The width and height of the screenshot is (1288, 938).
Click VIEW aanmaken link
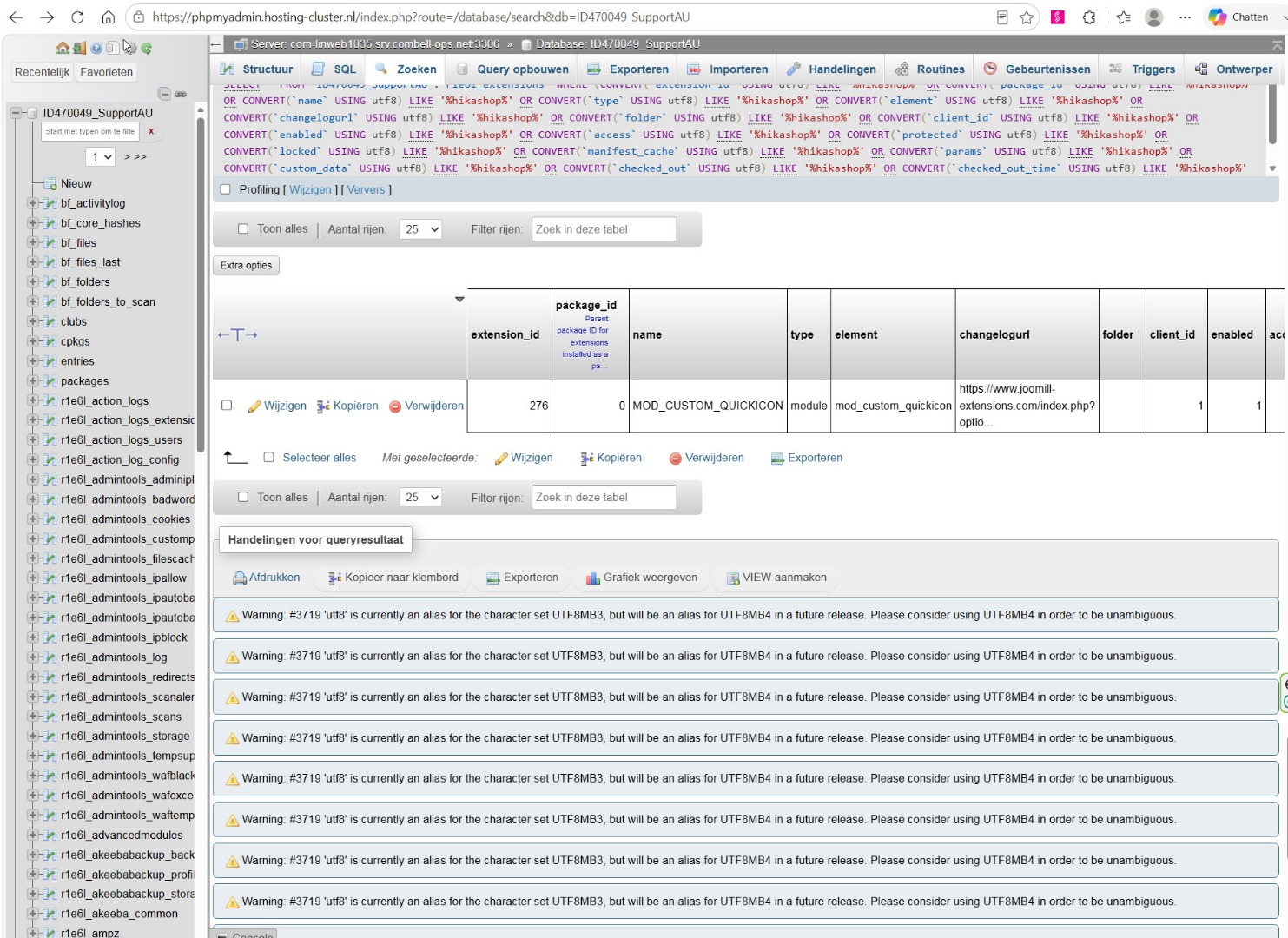click(x=776, y=578)
